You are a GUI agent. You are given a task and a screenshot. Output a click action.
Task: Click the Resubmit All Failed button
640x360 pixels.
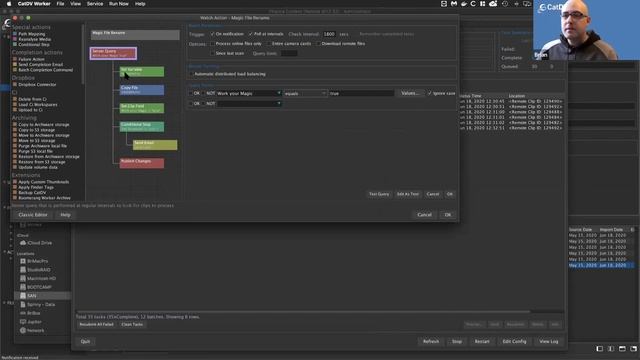click(96, 324)
